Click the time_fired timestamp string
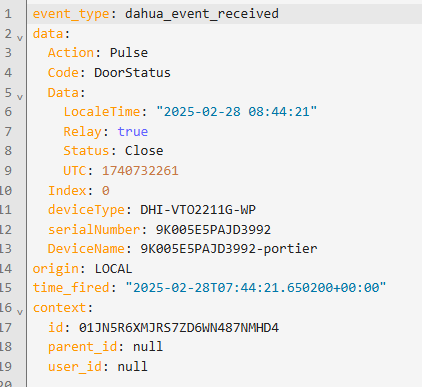Image resolution: width=422 pixels, height=387 pixels. [256, 287]
